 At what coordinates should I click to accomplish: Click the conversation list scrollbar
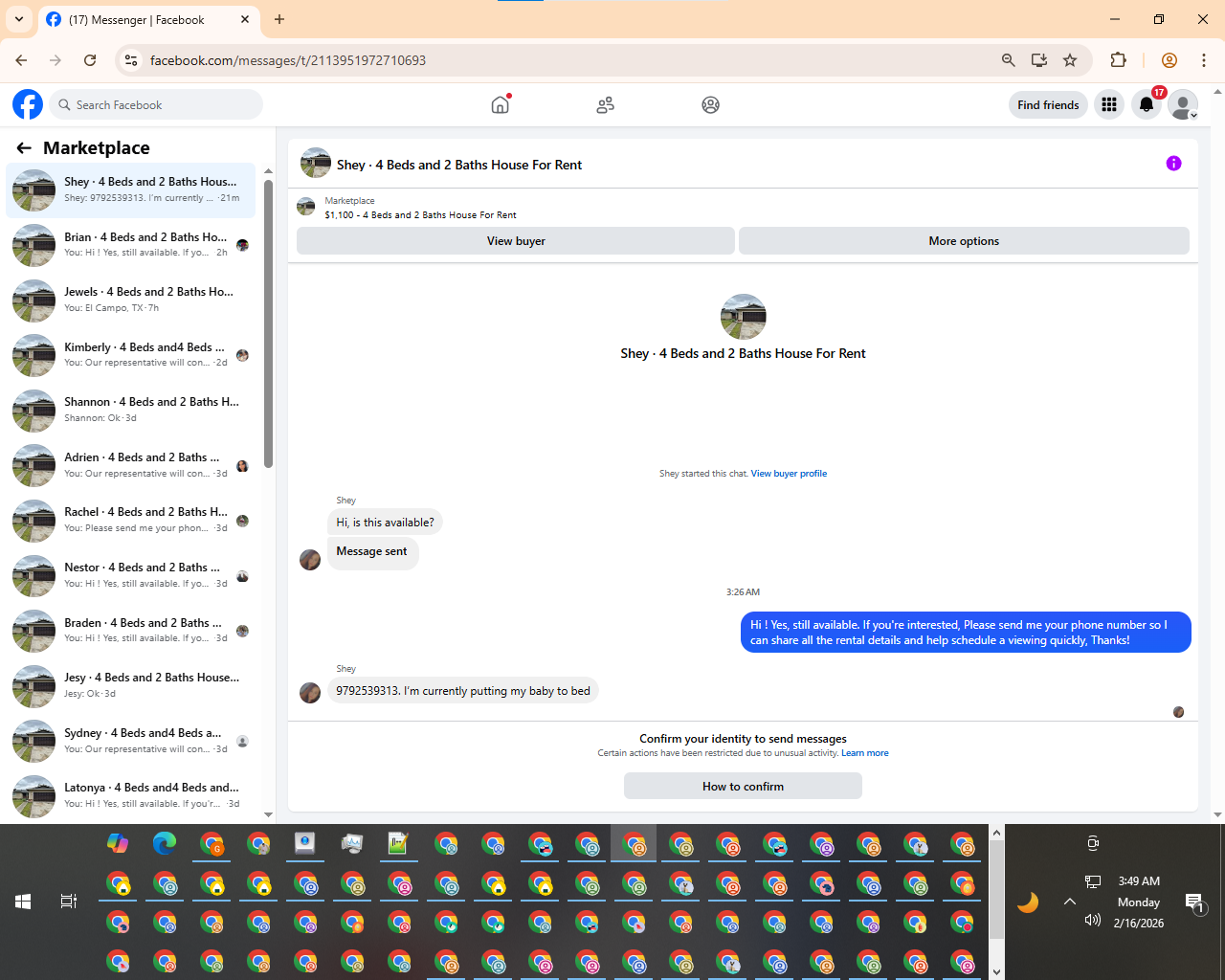pos(268,325)
